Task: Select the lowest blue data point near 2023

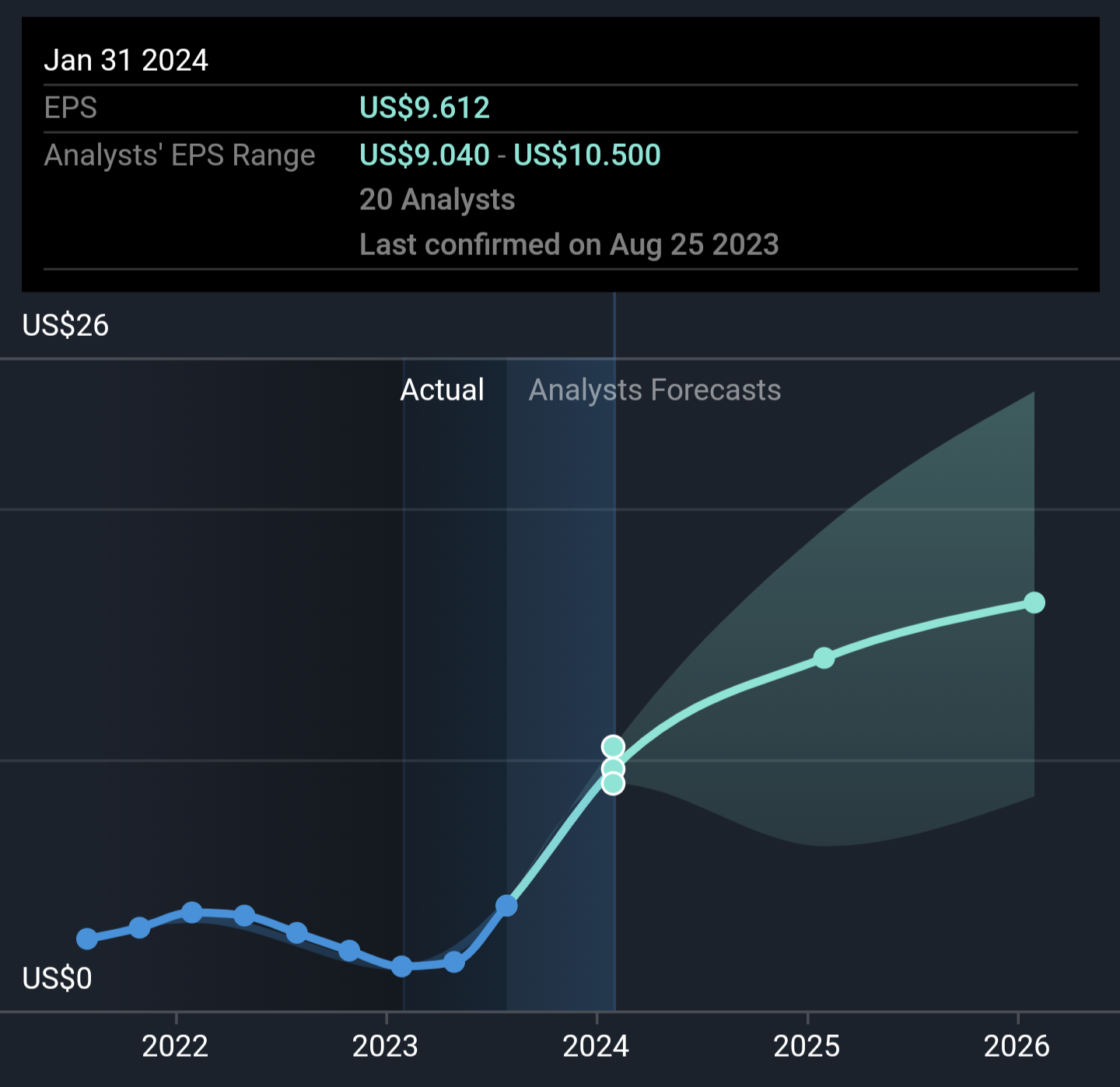Action: point(401,966)
